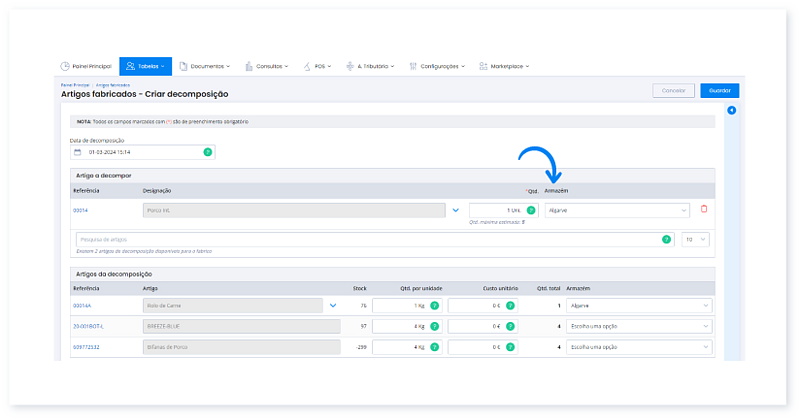
Task: Click green help icon in date field
Action: click(208, 152)
